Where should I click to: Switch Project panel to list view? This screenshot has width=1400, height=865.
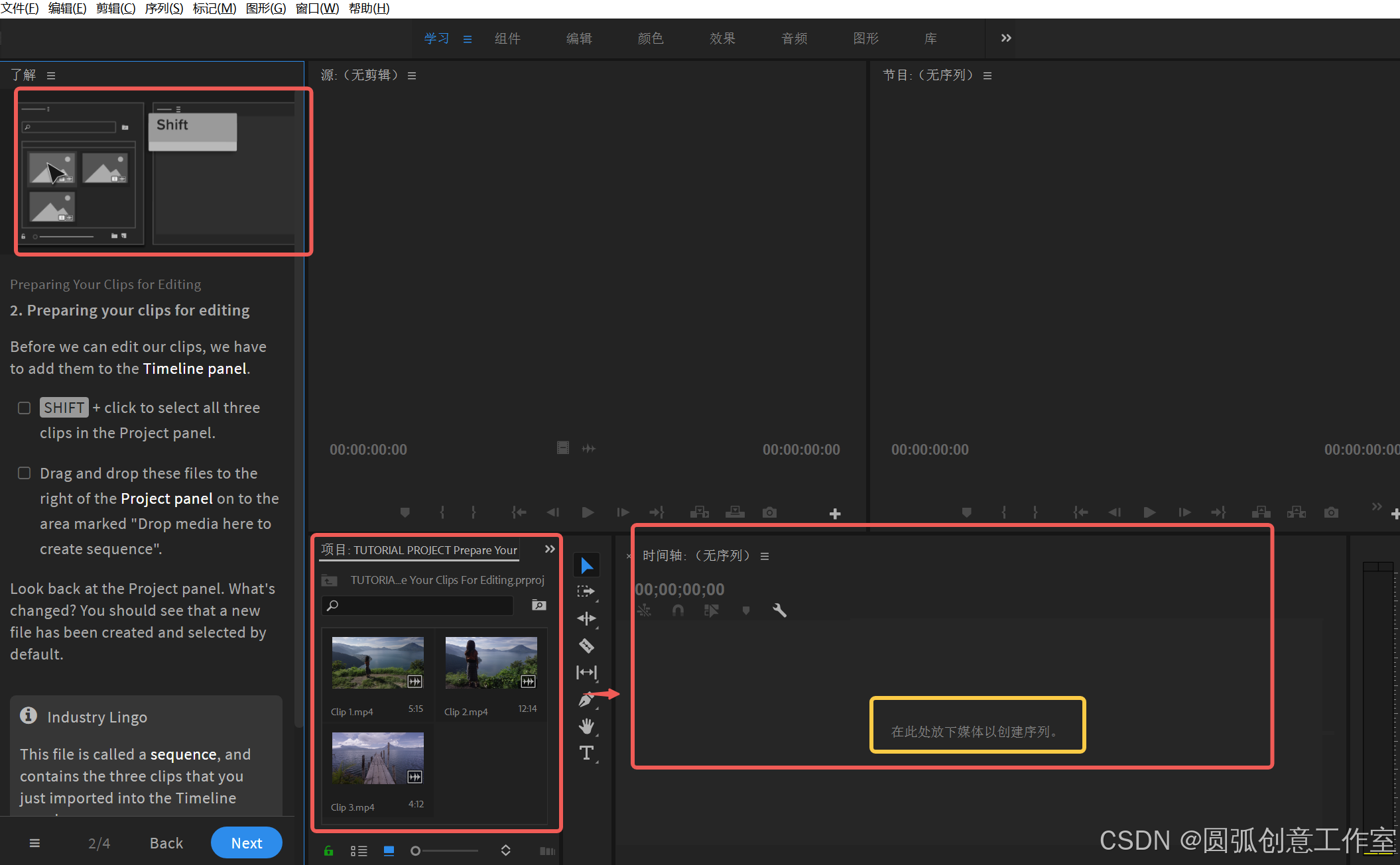click(x=359, y=851)
